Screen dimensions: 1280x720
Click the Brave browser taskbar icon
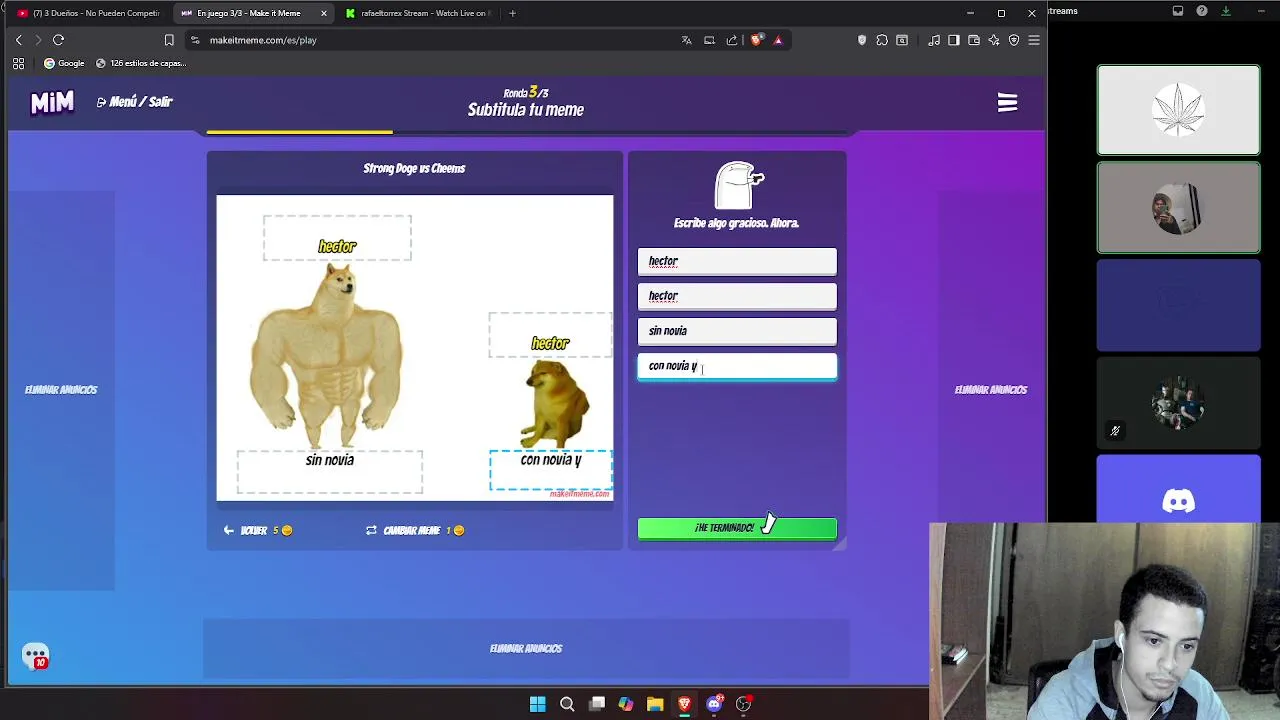tap(685, 704)
